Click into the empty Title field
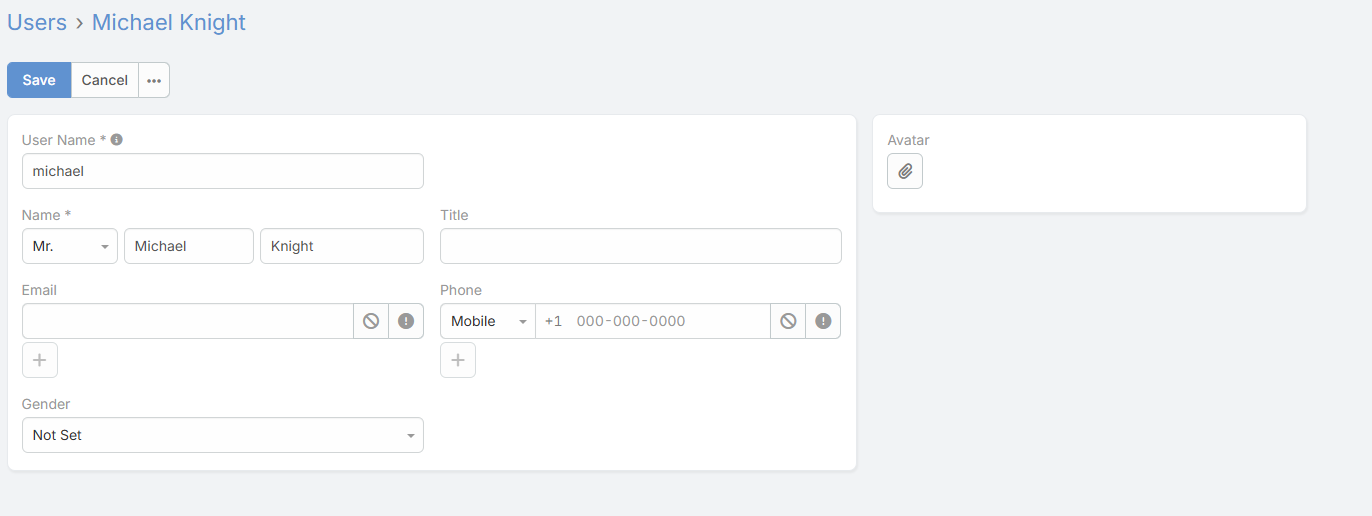This screenshot has height=516, width=1372. 640,246
